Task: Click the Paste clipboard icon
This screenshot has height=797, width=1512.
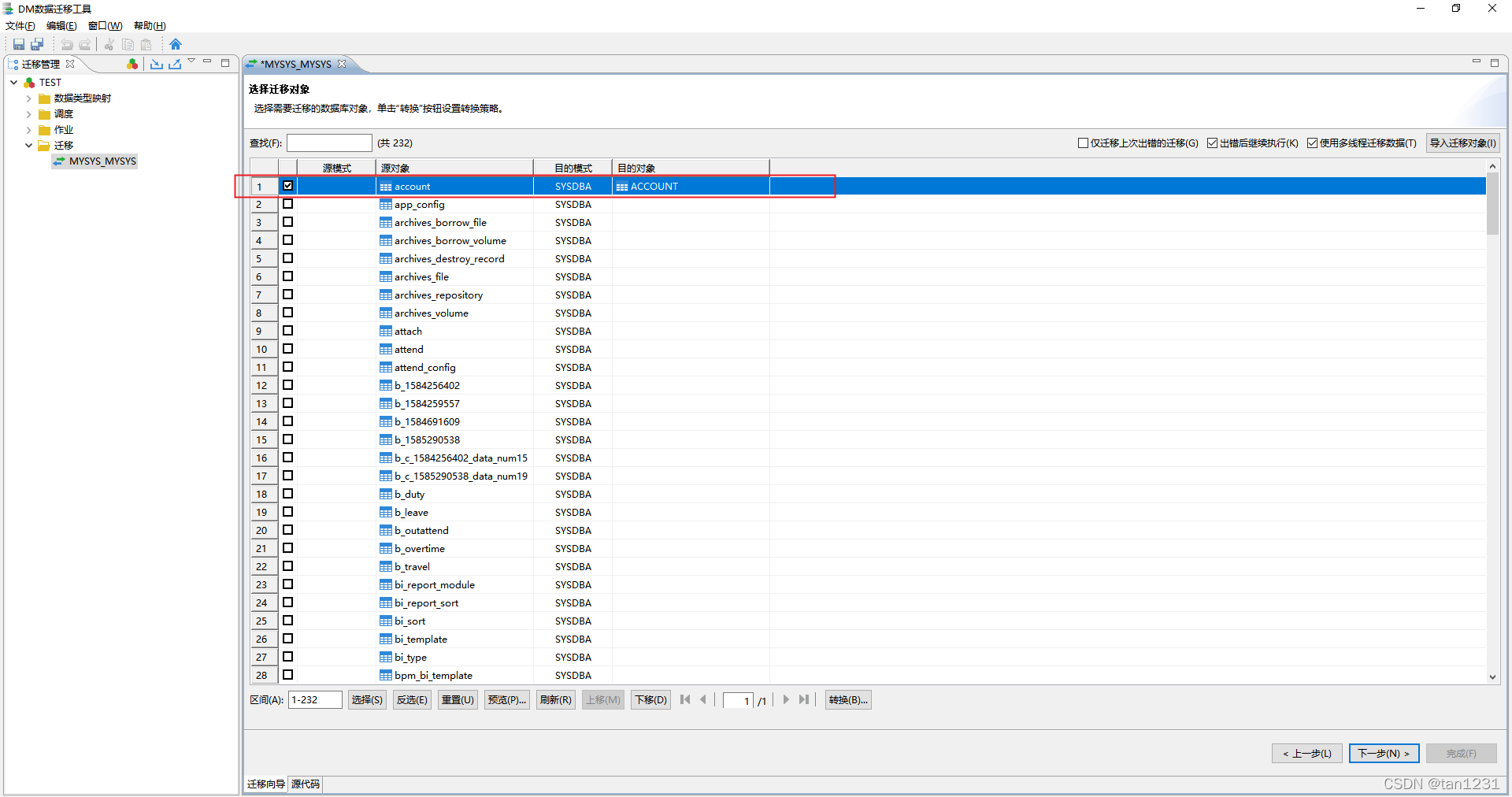Action: click(x=146, y=44)
